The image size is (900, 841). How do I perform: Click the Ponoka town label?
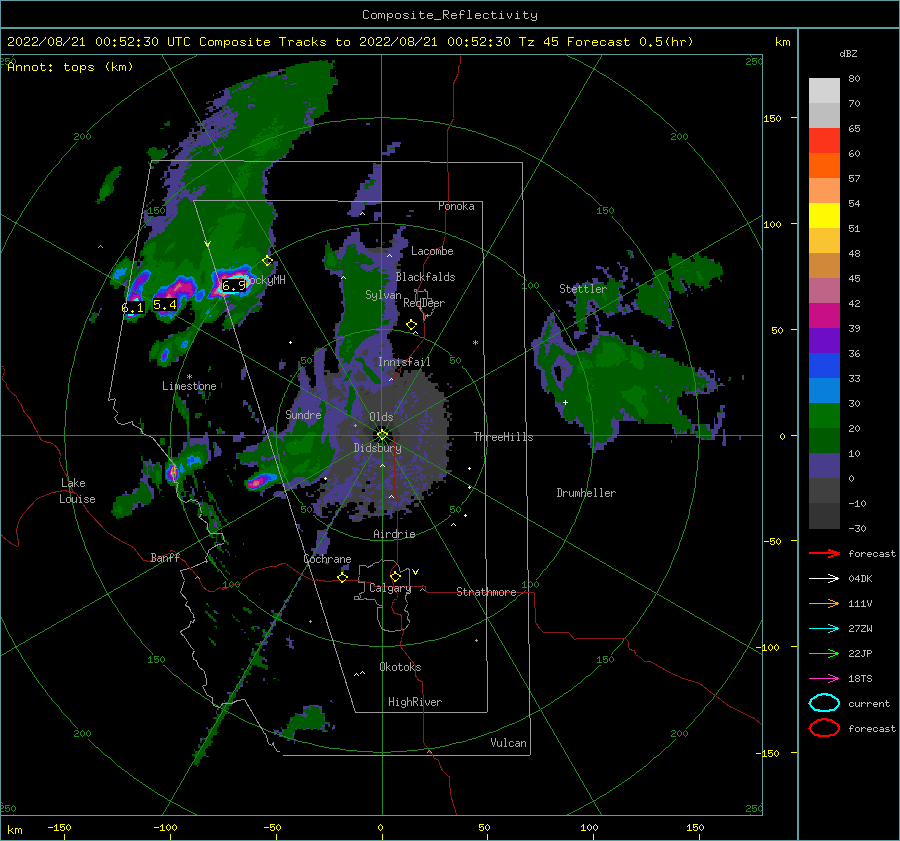[x=456, y=206]
